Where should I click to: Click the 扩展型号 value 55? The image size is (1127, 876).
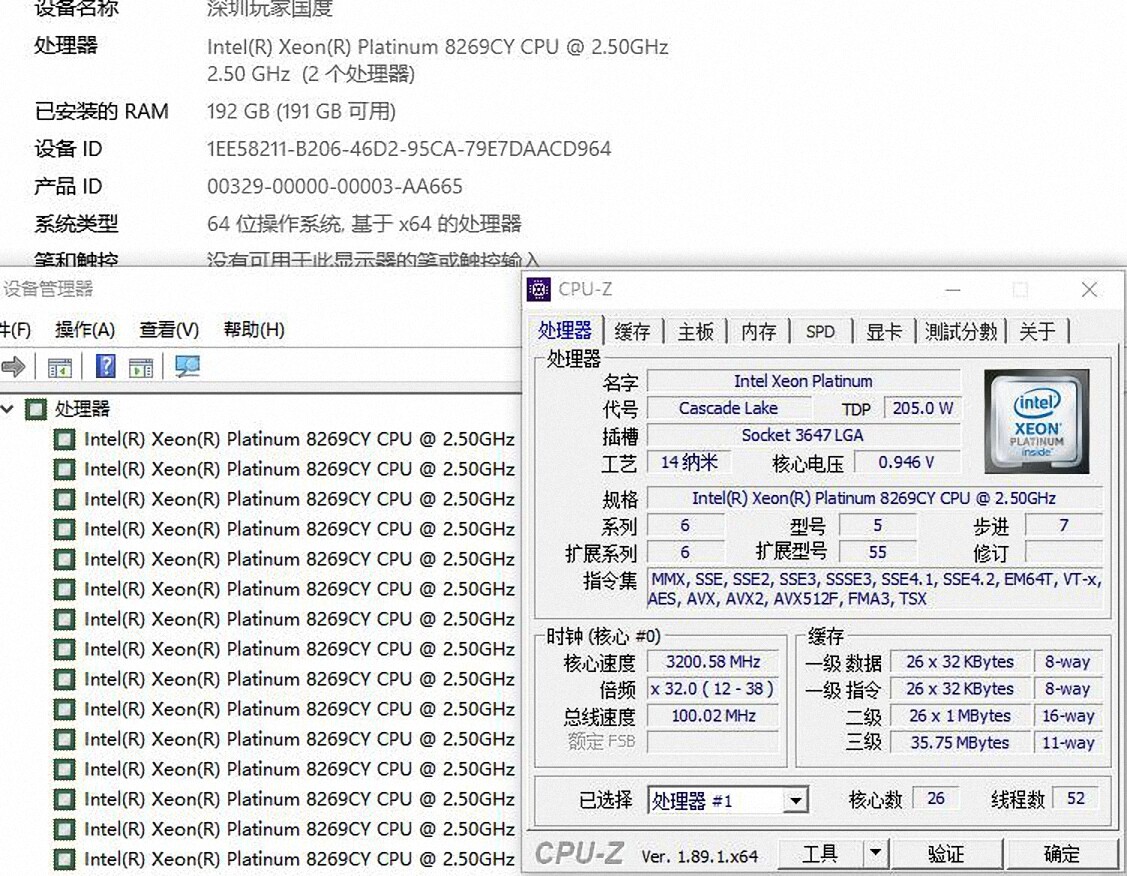878,552
